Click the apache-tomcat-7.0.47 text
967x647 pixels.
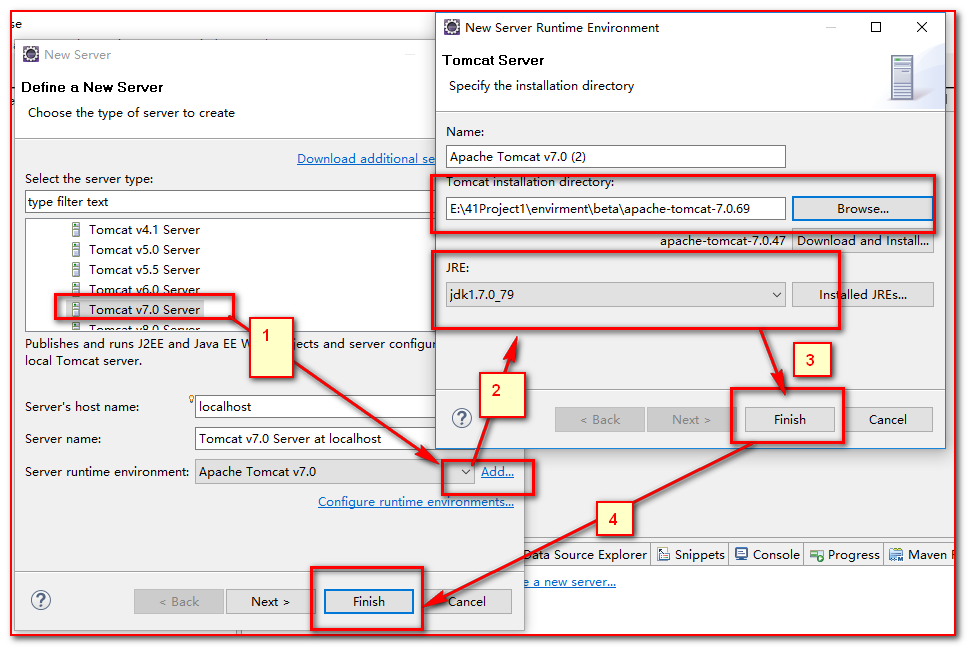tap(723, 241)
